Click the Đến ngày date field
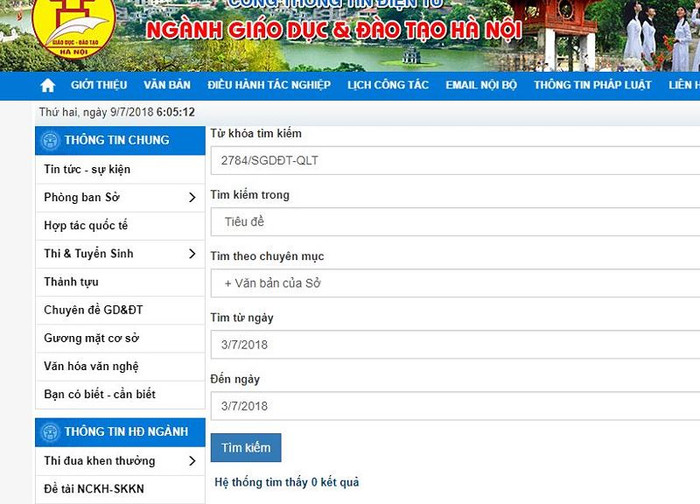Image resolution: width=700 pixels, height=504 pixels. [x=455, y=406]
